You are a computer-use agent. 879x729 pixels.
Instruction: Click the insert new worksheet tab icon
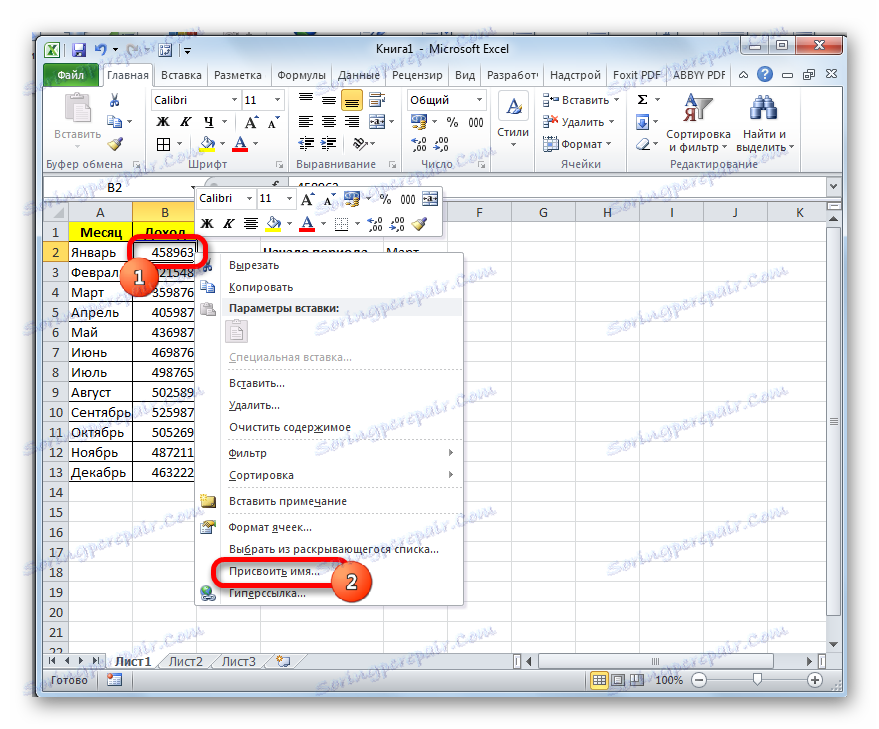(x=283, y=662)
